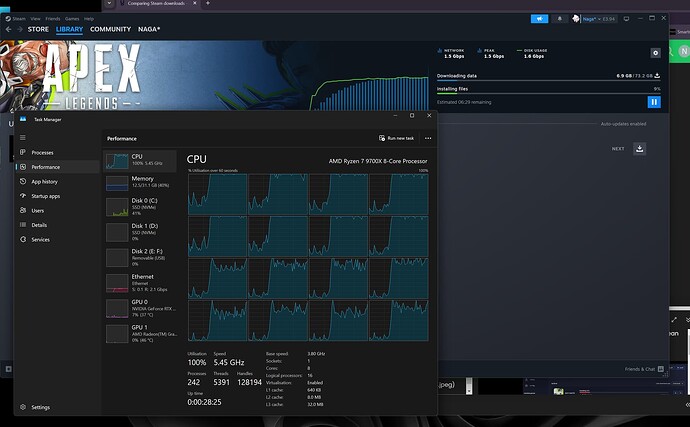Click the Task Manager title bar icon
Screen dimensions: 690x427
pos(23,119)
